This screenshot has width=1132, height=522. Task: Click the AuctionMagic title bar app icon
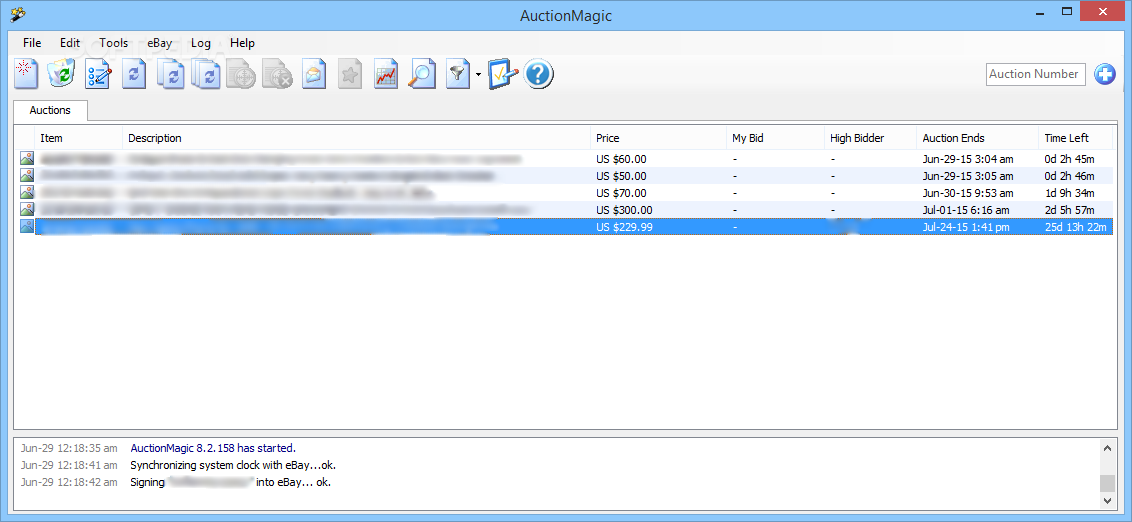click(19, 14)
